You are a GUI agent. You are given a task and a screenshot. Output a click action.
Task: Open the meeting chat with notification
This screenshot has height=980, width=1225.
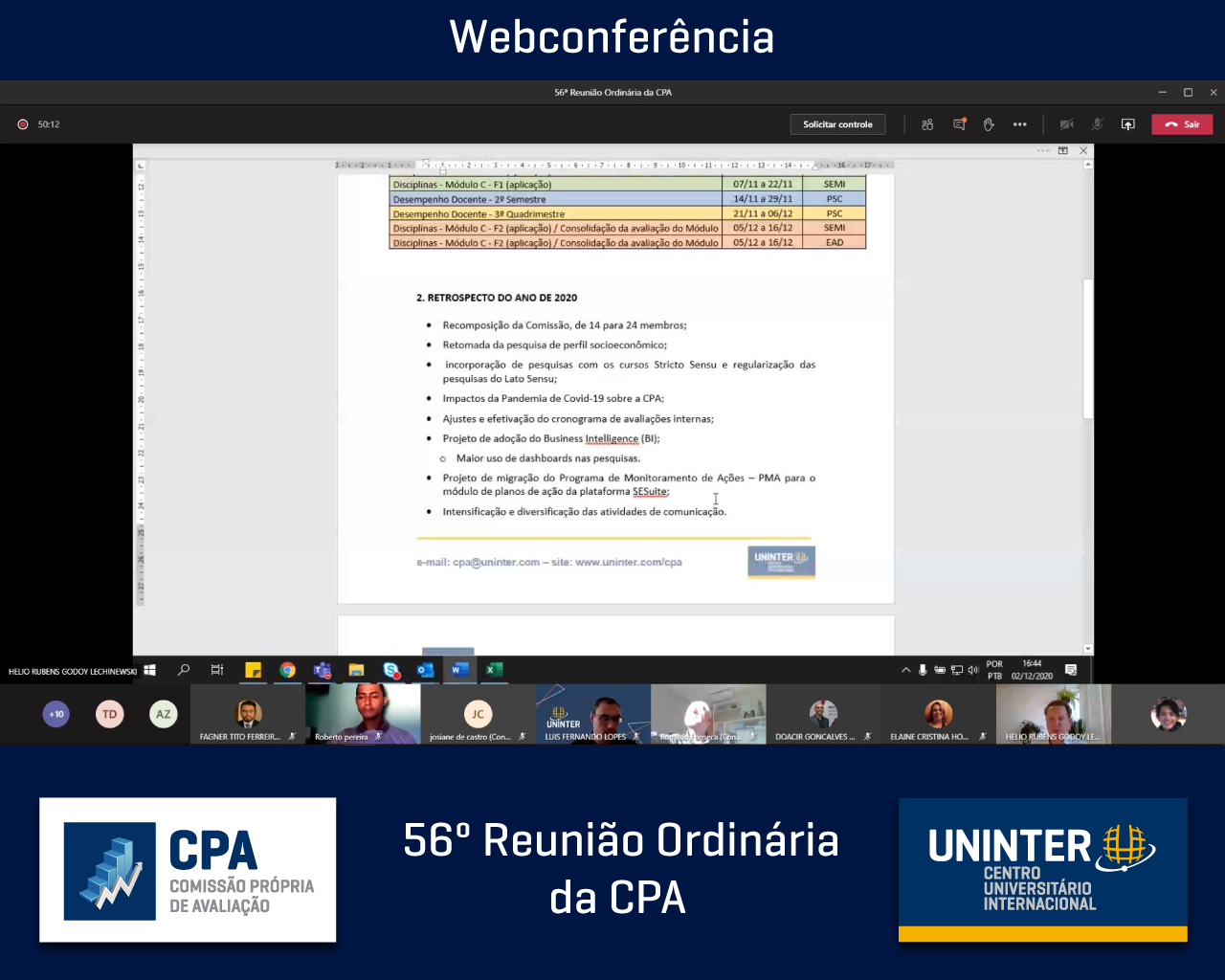tap(959, 124)
